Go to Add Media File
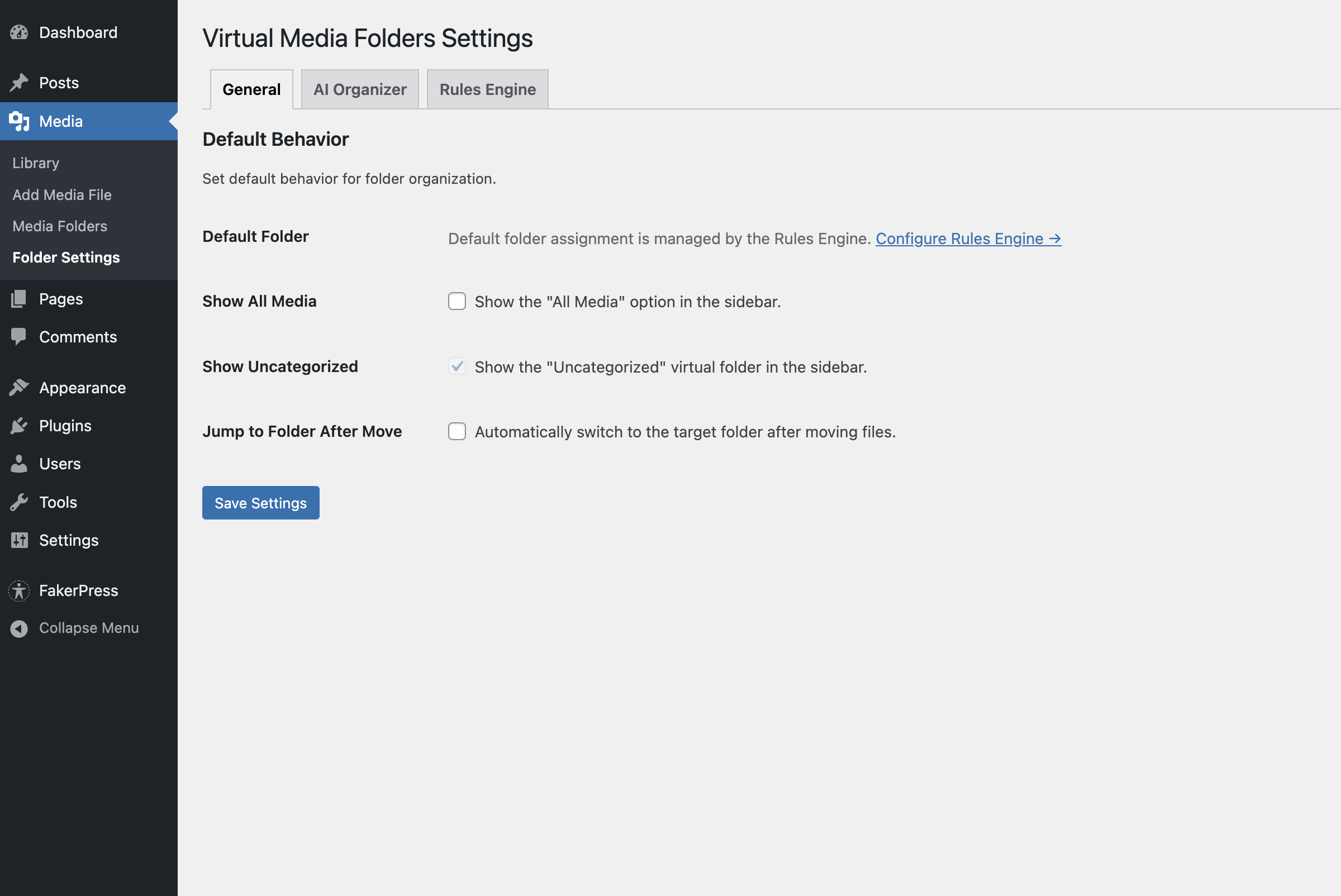Screen dimensions: 1341x896 pos(61,195)
